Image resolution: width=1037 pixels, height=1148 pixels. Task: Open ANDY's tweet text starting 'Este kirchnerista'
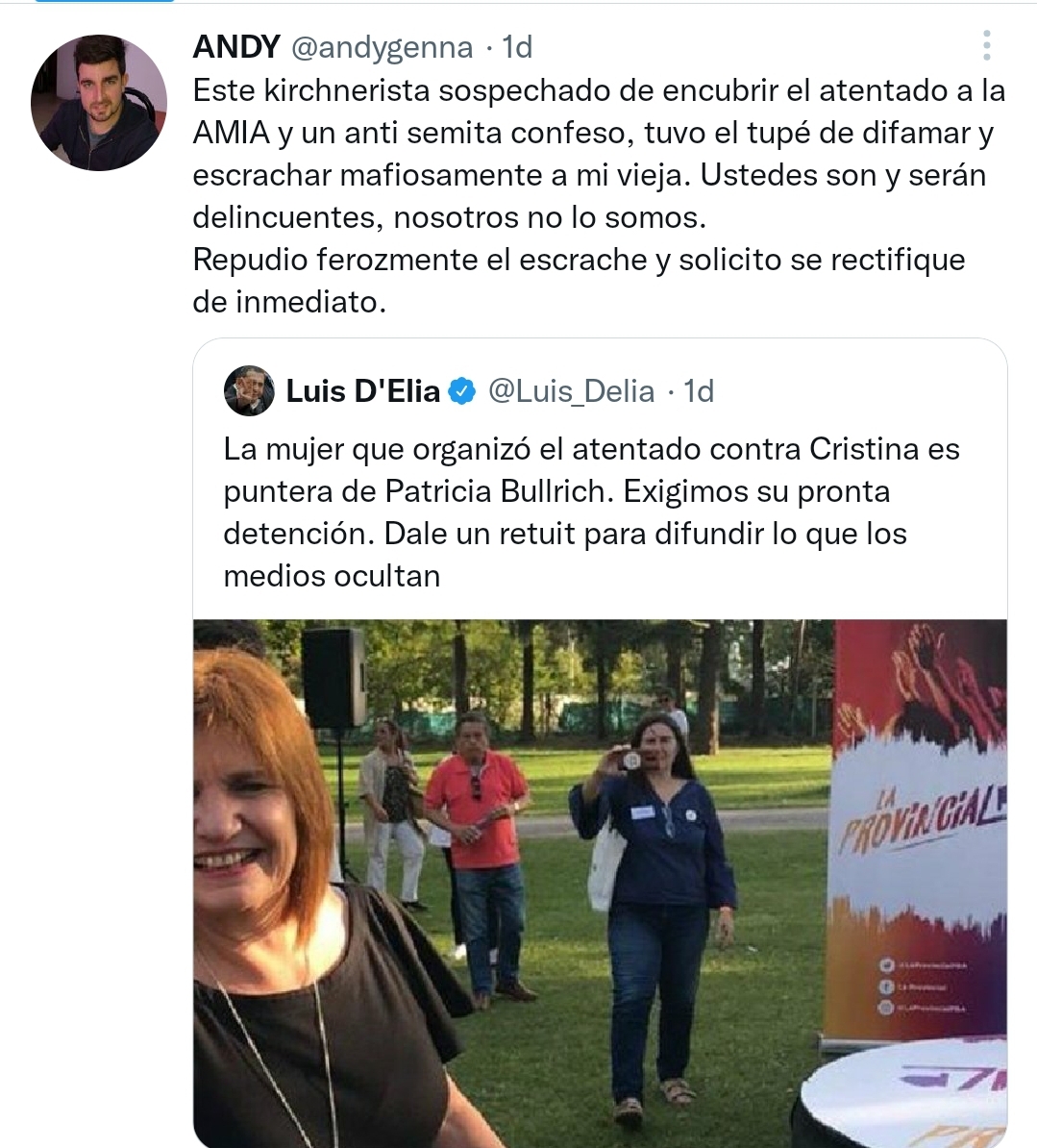pos(599,154)
